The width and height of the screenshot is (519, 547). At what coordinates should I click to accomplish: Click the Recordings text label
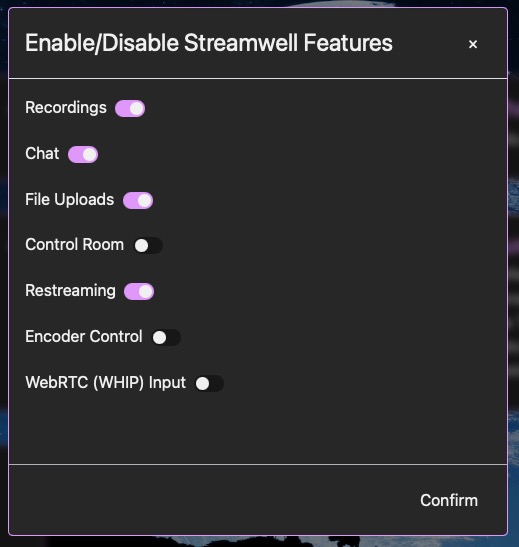[66, 108]
